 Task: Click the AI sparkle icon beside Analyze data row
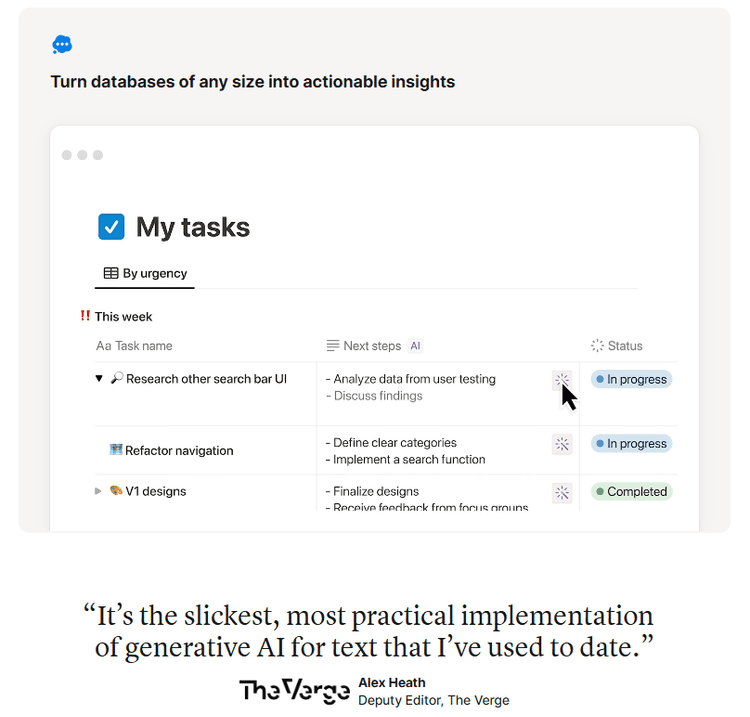point(562,380)
